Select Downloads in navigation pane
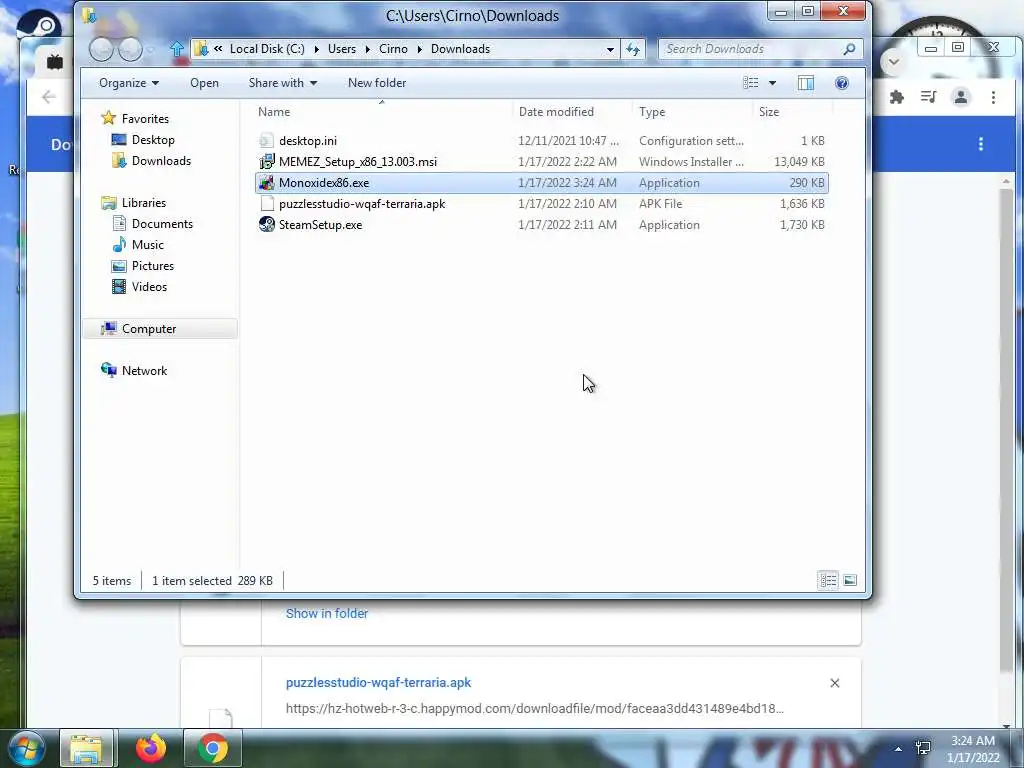1024x768 pixels. pyautogui.click(x=161, y=161)
